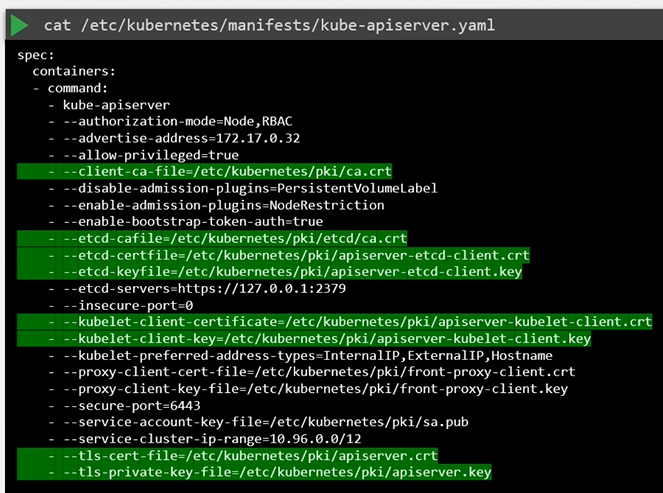Click the highlighted --etcd-cafile line
The image size is (663, 493).
[234, 239]
